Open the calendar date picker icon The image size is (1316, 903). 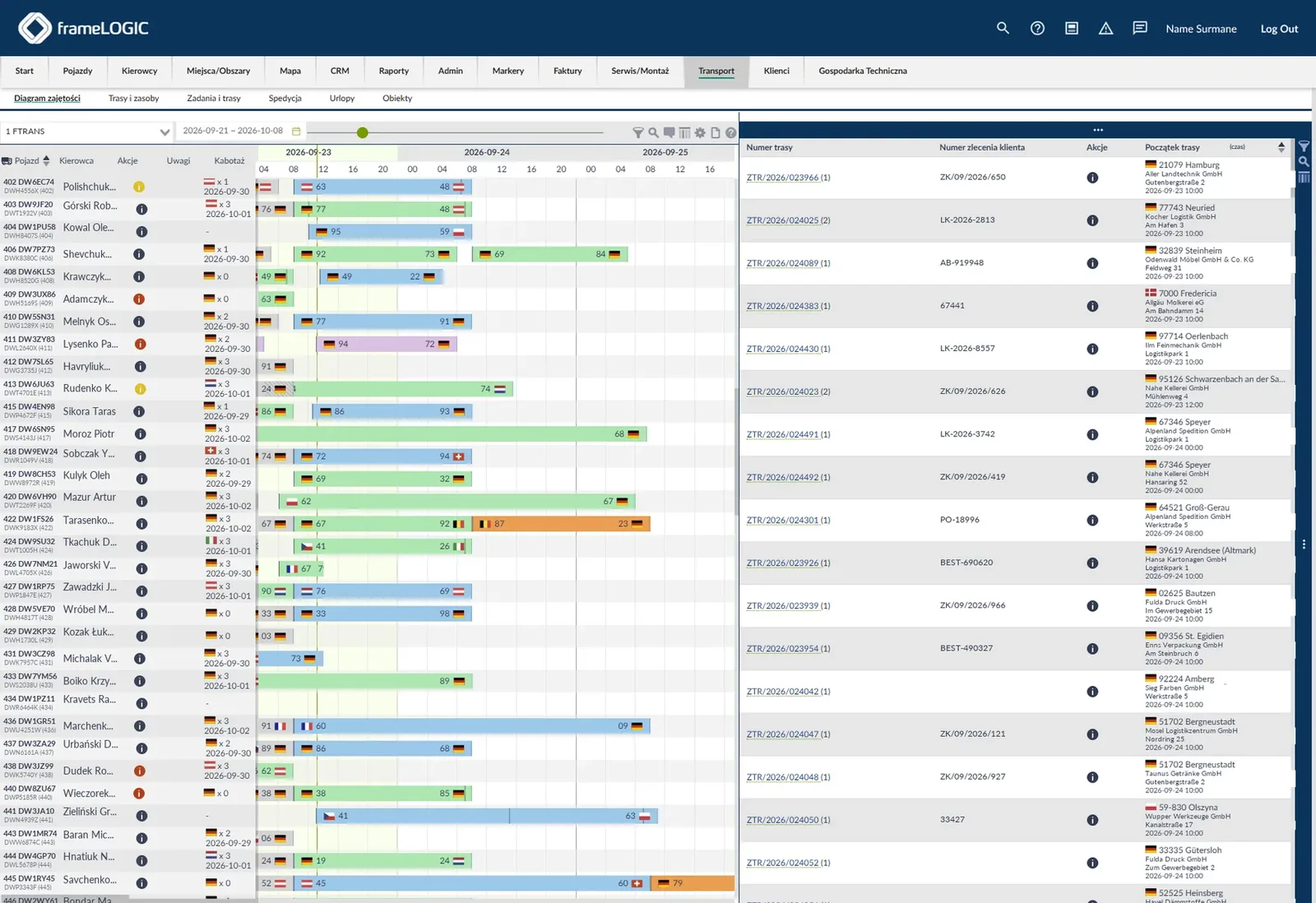[296, 132]
